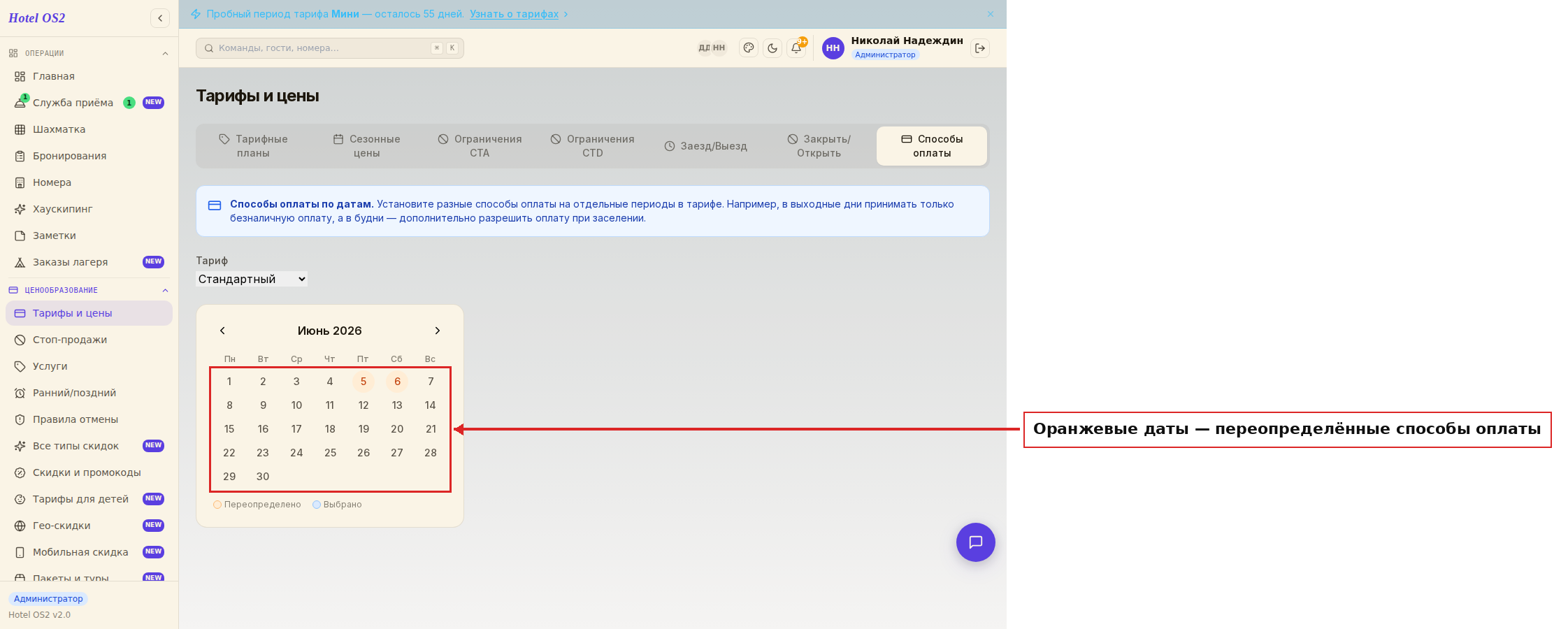Image resolution: width=1568 pixels, height=629 pixels.
Task: Open the chat support bubble
Action: [976, 542]
